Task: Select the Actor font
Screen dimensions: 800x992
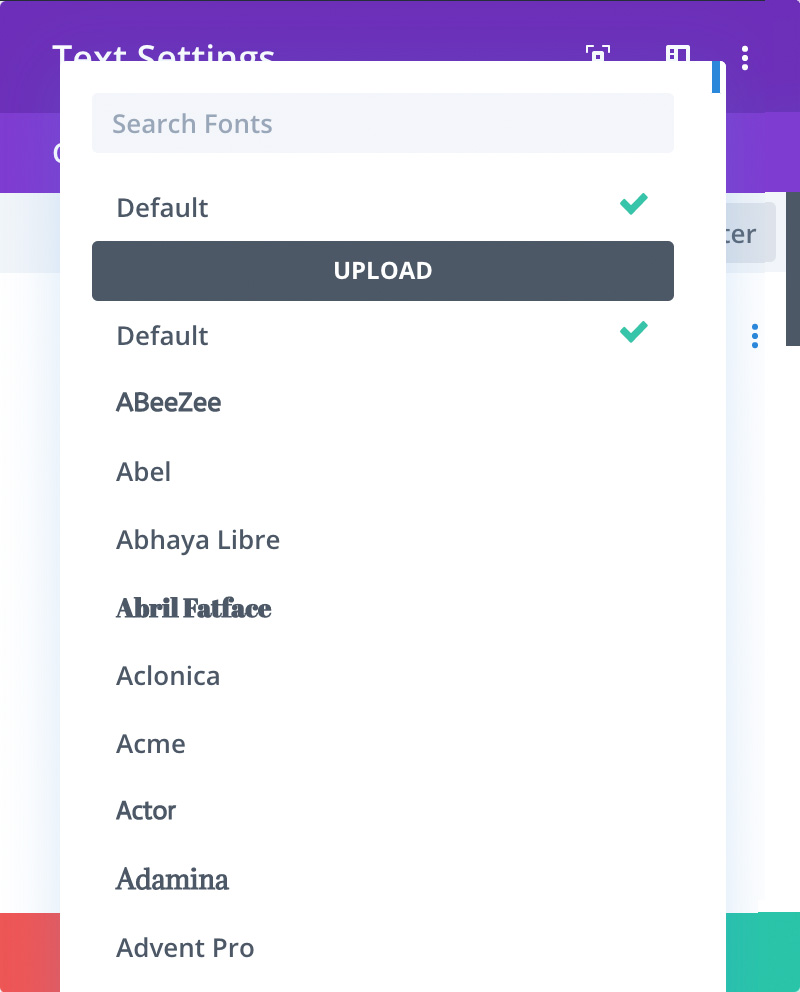Action: (146, 811)
